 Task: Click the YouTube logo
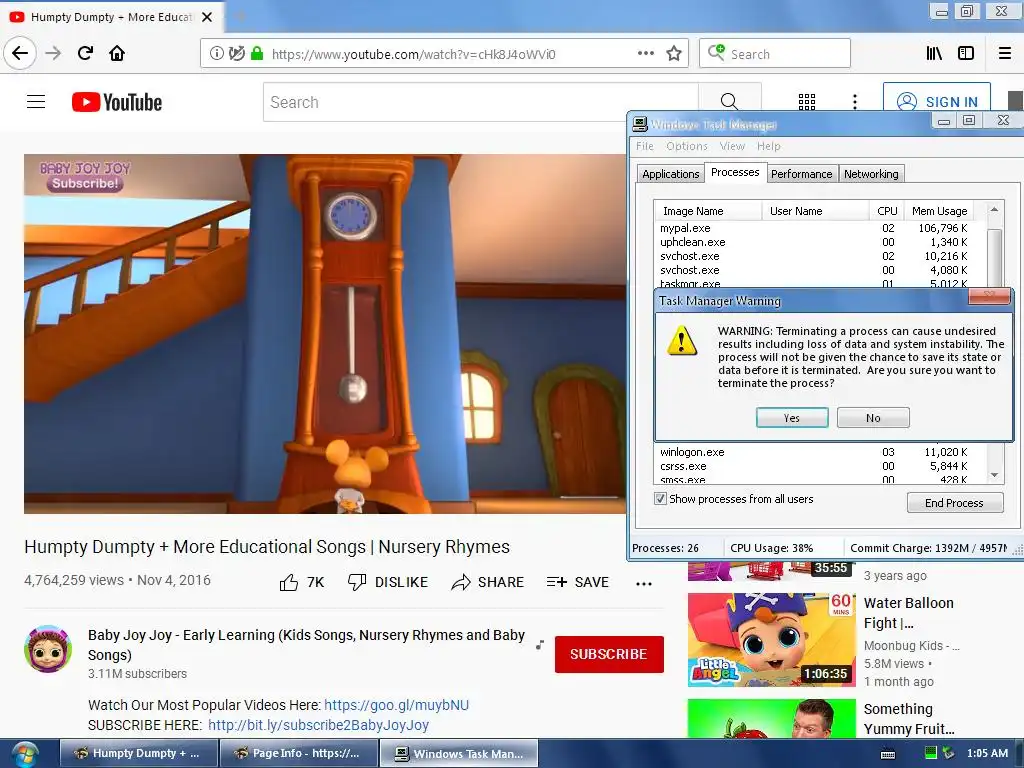coord(117,102)
